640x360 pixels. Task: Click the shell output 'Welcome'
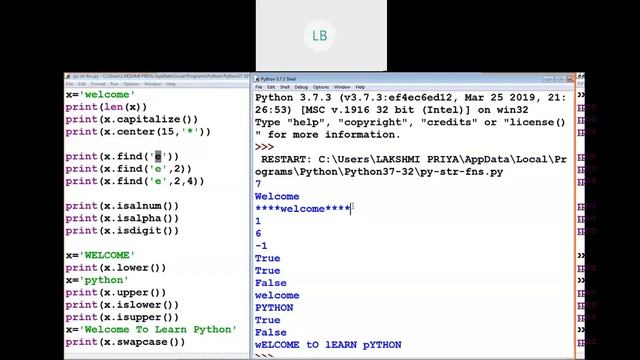(277, 196)
